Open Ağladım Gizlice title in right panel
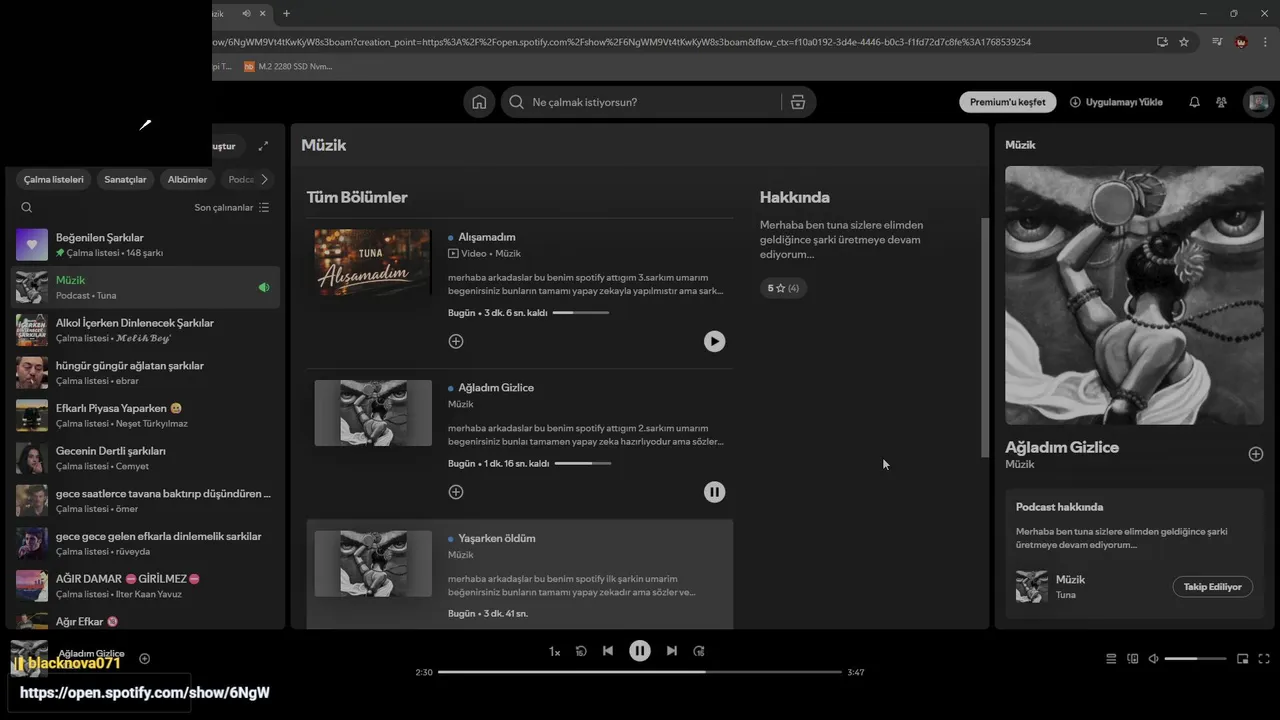The width and height of the screenshot is (1280, 720). tap(1062, 447)
